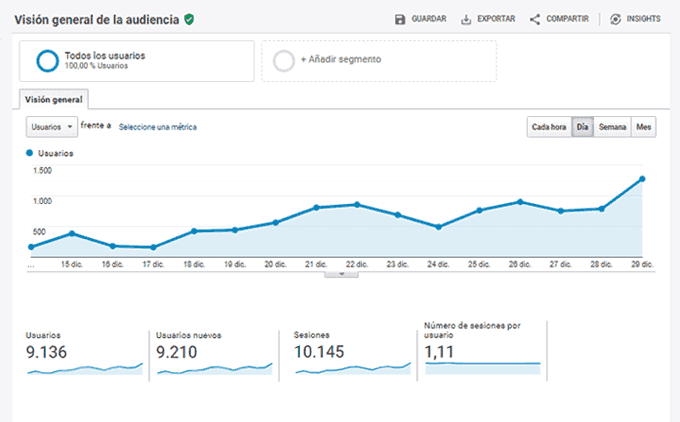Select the Día view button

click(x=582, y=127)
